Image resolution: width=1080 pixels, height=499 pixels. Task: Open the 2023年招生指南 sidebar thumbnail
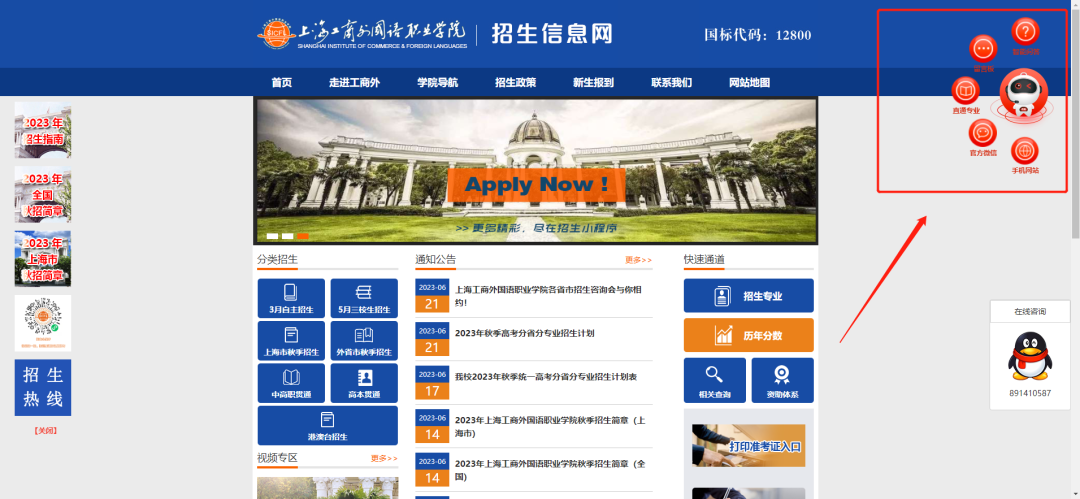pos(43,130)
